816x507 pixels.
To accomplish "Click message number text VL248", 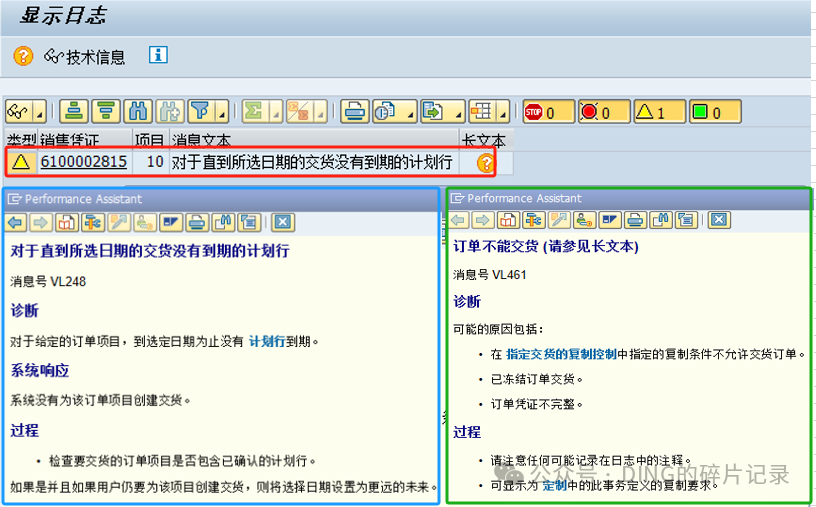I will 68,282.
